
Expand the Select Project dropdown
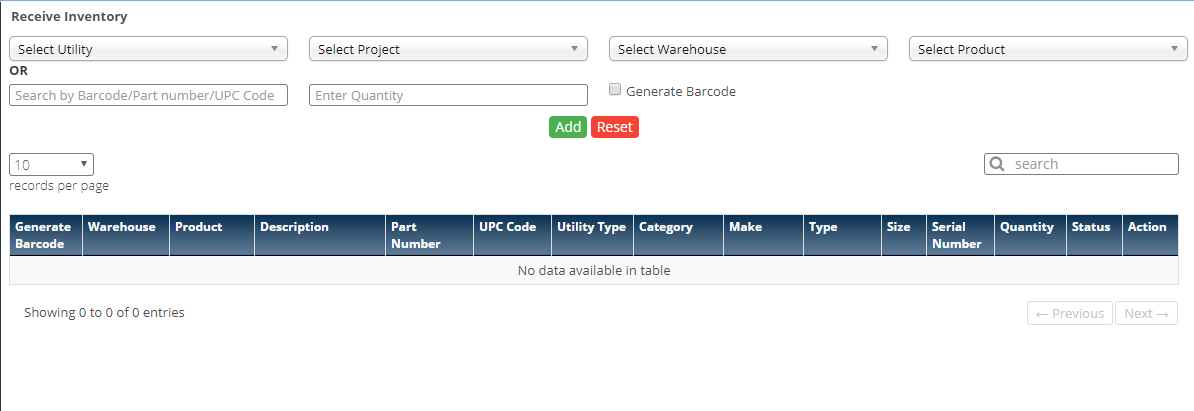pyautogui.click(x=448, y=49)
